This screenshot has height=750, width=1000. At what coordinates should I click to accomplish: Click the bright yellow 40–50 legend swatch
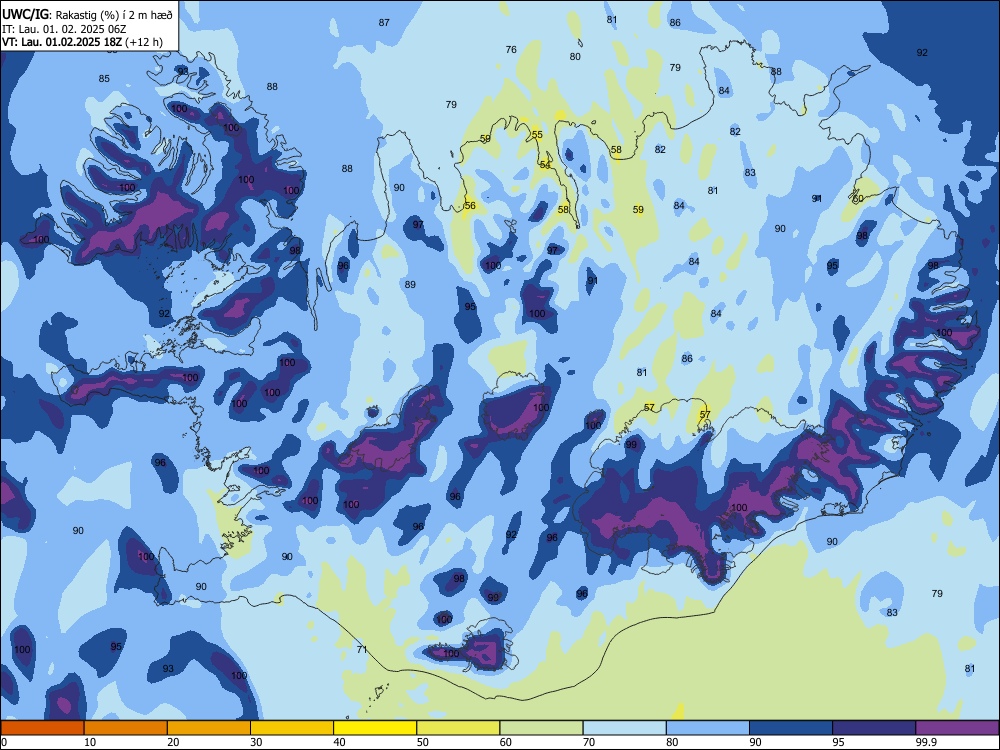coord(375,728)
